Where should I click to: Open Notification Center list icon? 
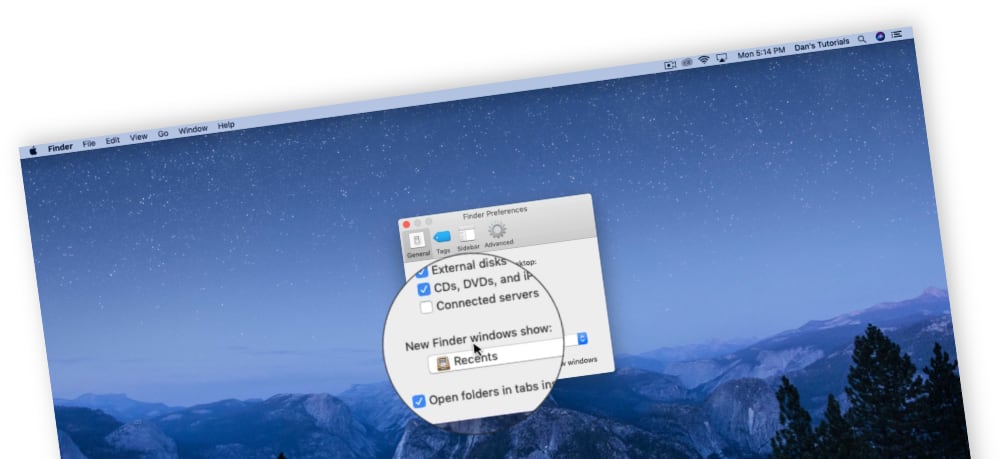tap(896, 34)
